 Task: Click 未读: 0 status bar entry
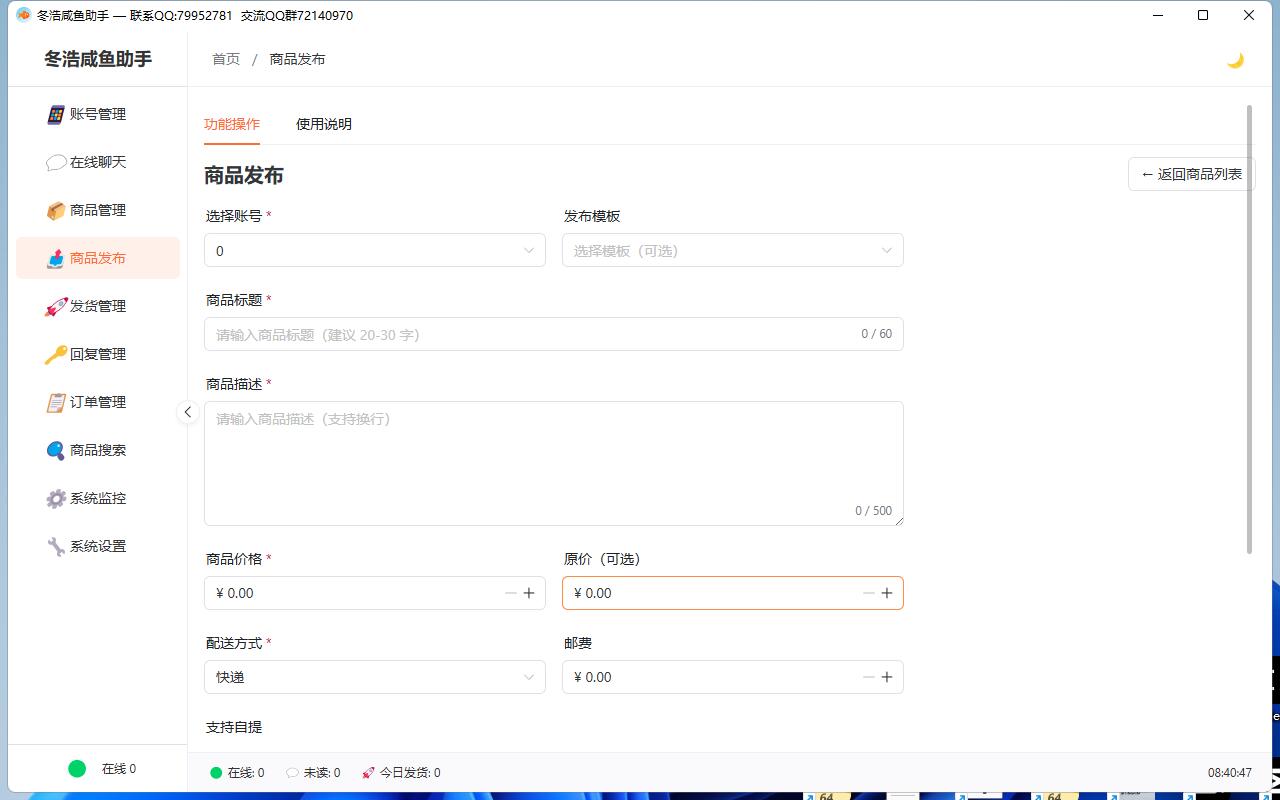click(313, 773)
